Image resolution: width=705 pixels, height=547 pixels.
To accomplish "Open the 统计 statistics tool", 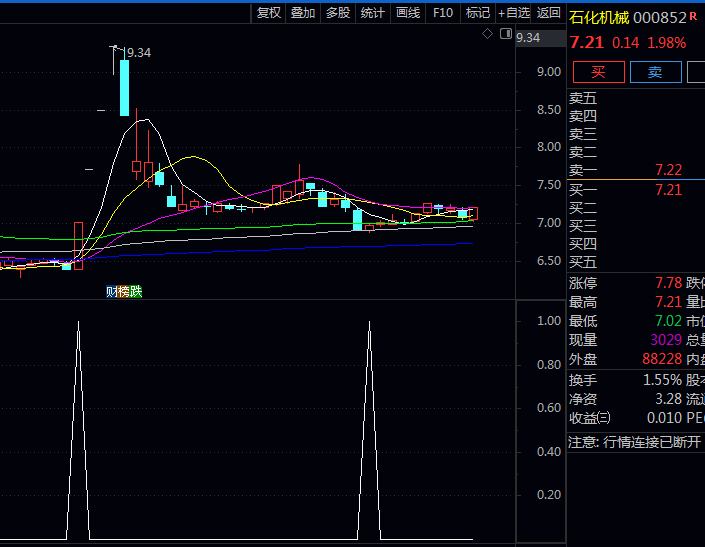I will [x=372, y=13].
